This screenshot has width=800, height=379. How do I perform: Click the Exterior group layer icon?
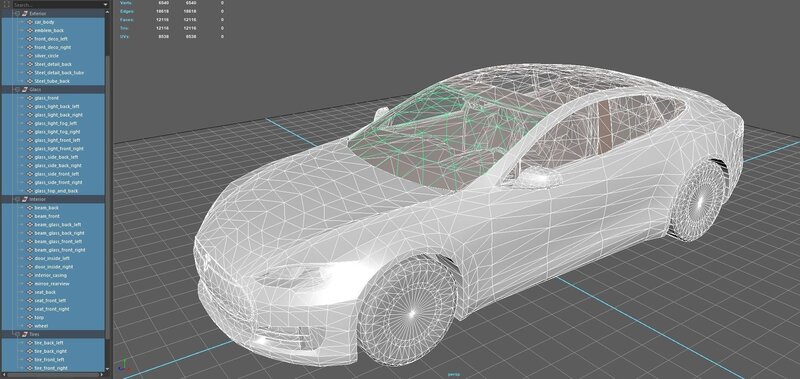[24, 13]
